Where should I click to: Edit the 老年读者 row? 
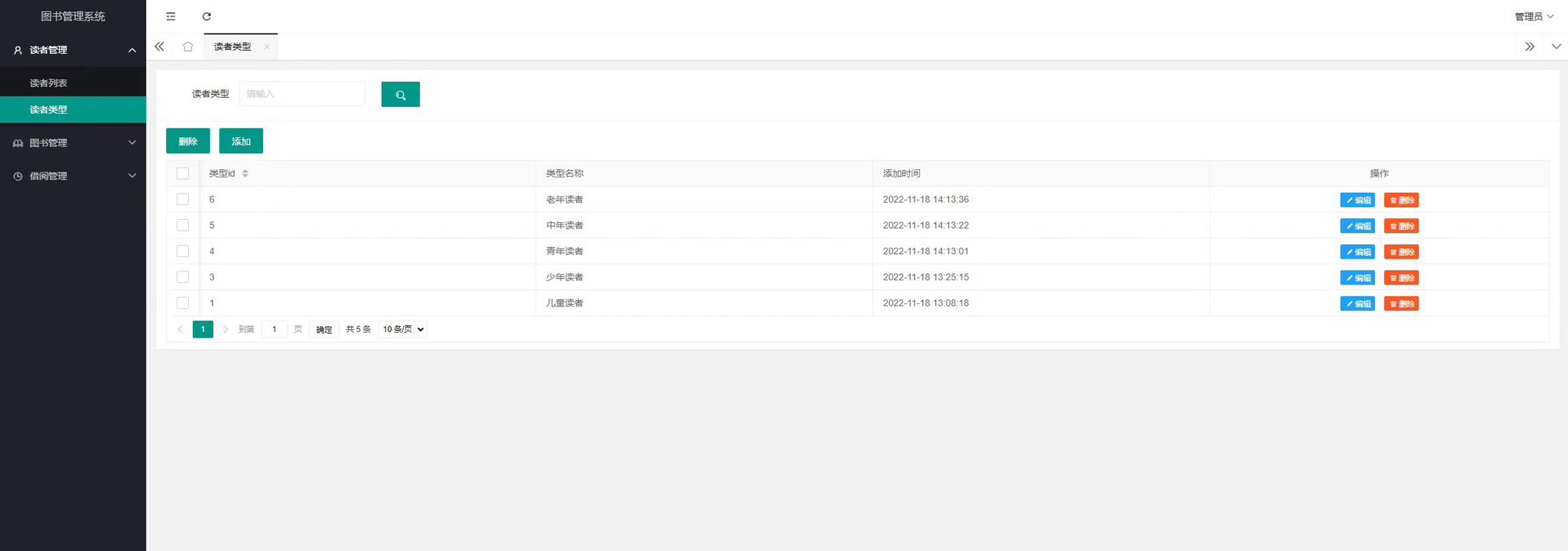point(1358,200)
